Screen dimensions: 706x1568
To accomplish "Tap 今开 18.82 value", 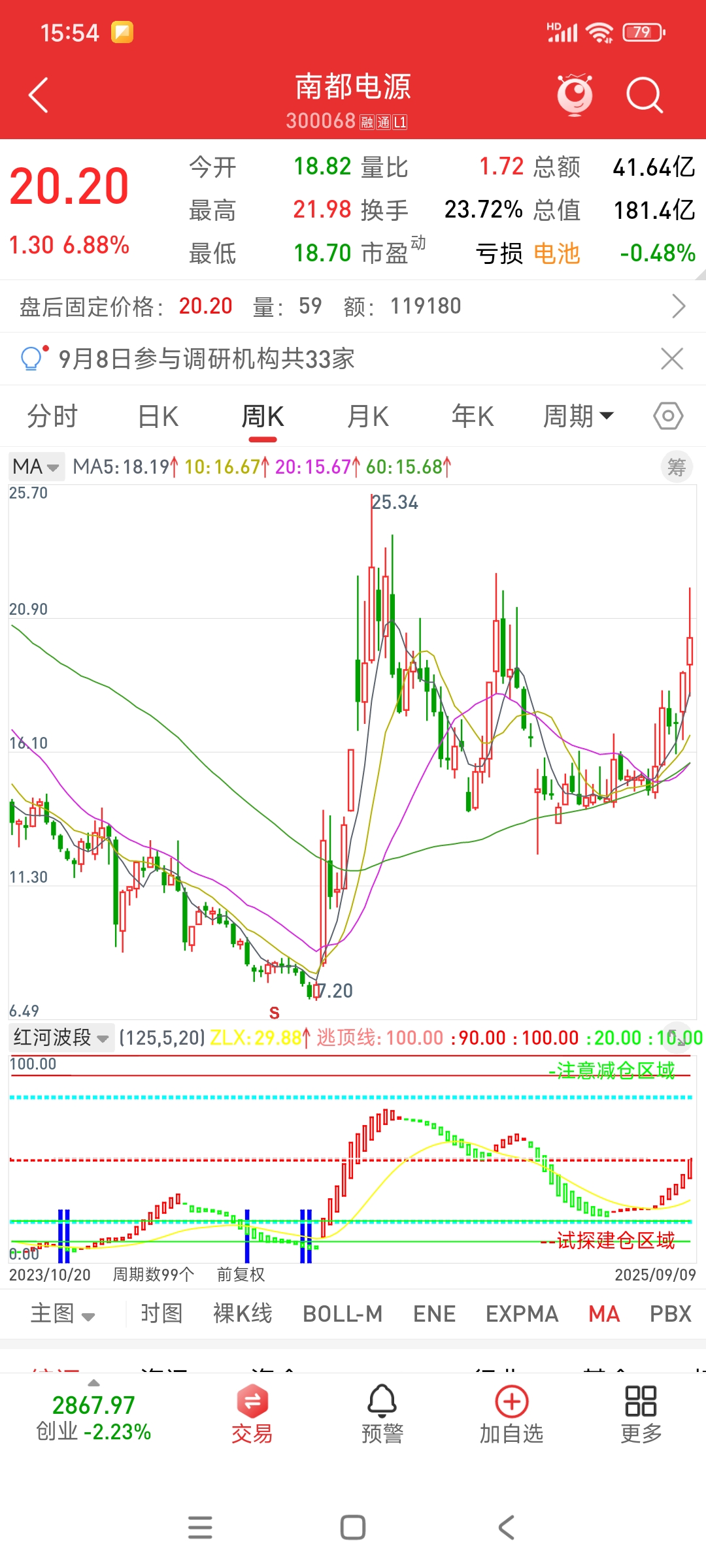I will [x=322, y=167].
